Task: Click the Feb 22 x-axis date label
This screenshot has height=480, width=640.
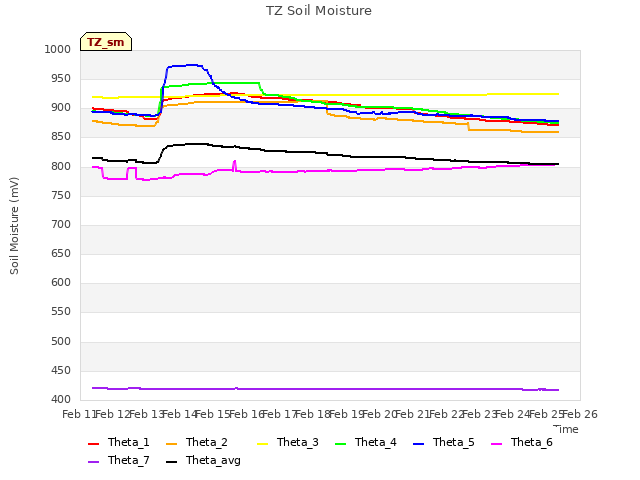Action: 446,414
